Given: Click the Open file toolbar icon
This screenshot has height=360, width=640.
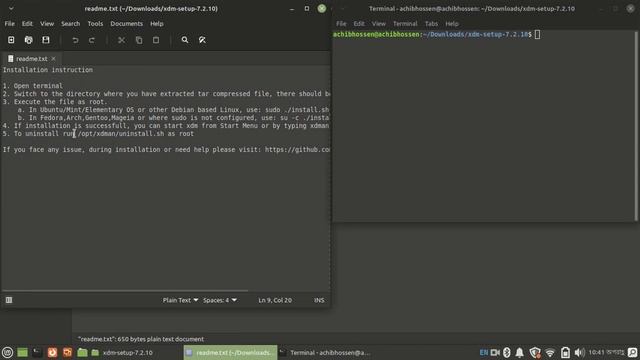Looking at the screenshot, I should [29, 40].
